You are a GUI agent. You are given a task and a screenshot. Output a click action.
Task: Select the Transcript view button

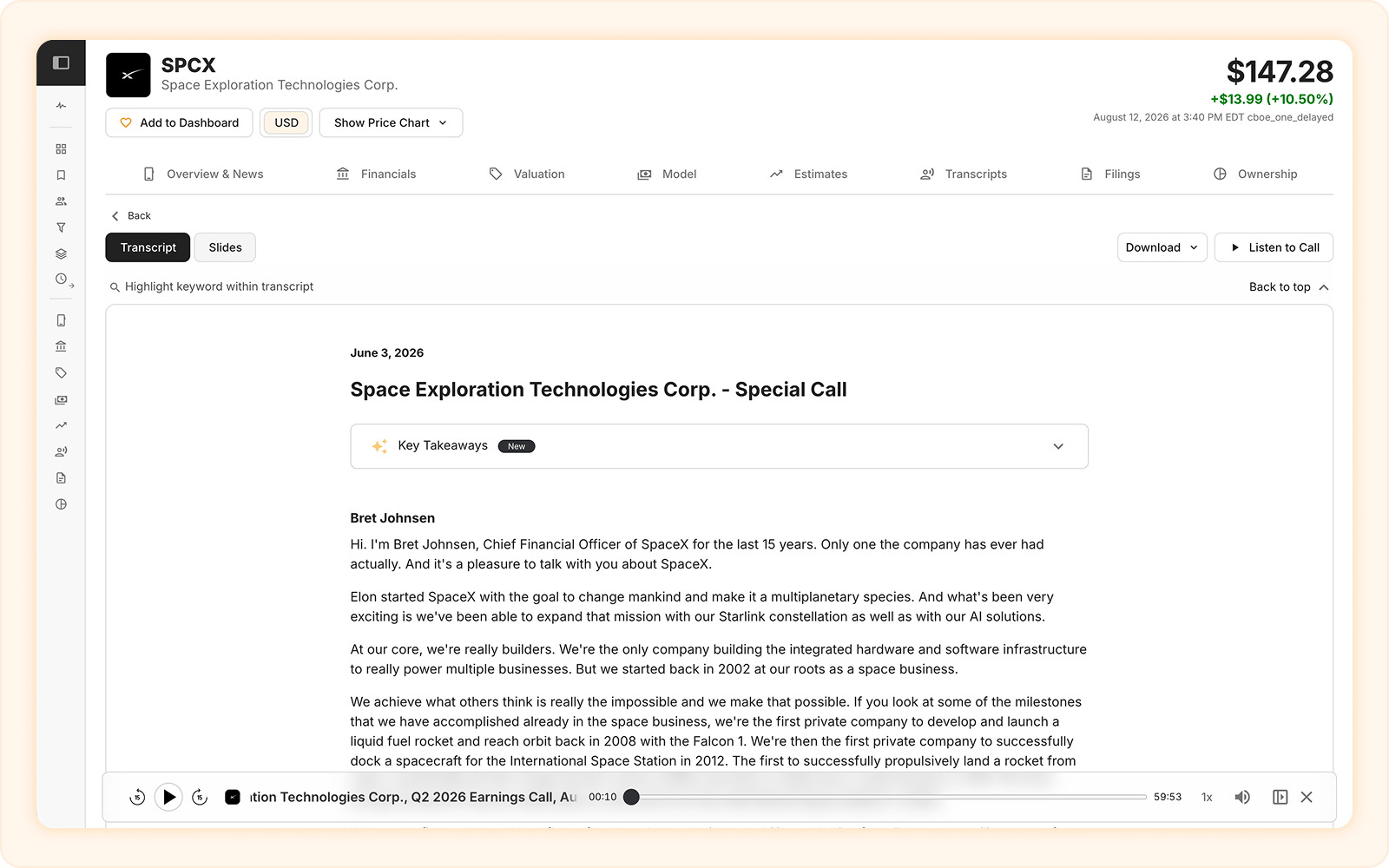148,247
